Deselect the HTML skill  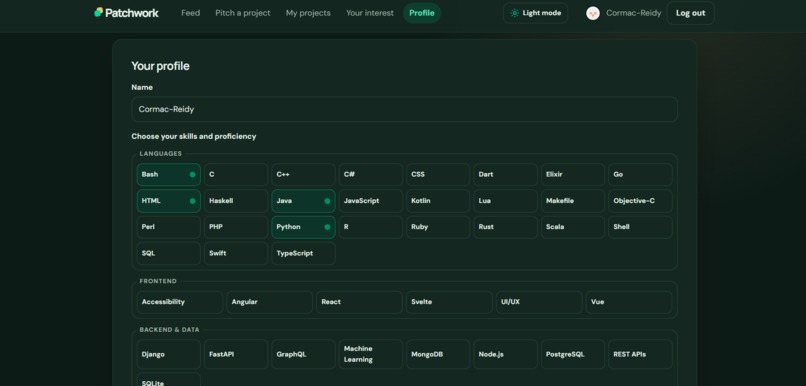pos(169,201)
